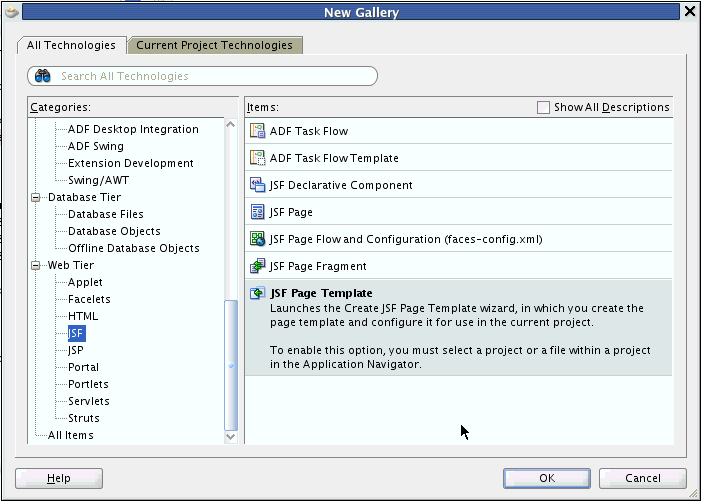Select Offline Database Objects category

134,248
